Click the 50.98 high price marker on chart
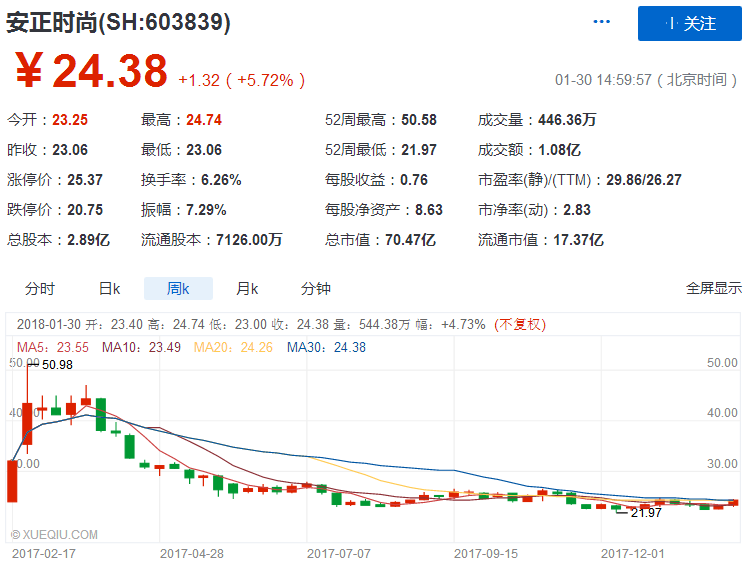Screen dimensions: 746x562 coord(57,365)
